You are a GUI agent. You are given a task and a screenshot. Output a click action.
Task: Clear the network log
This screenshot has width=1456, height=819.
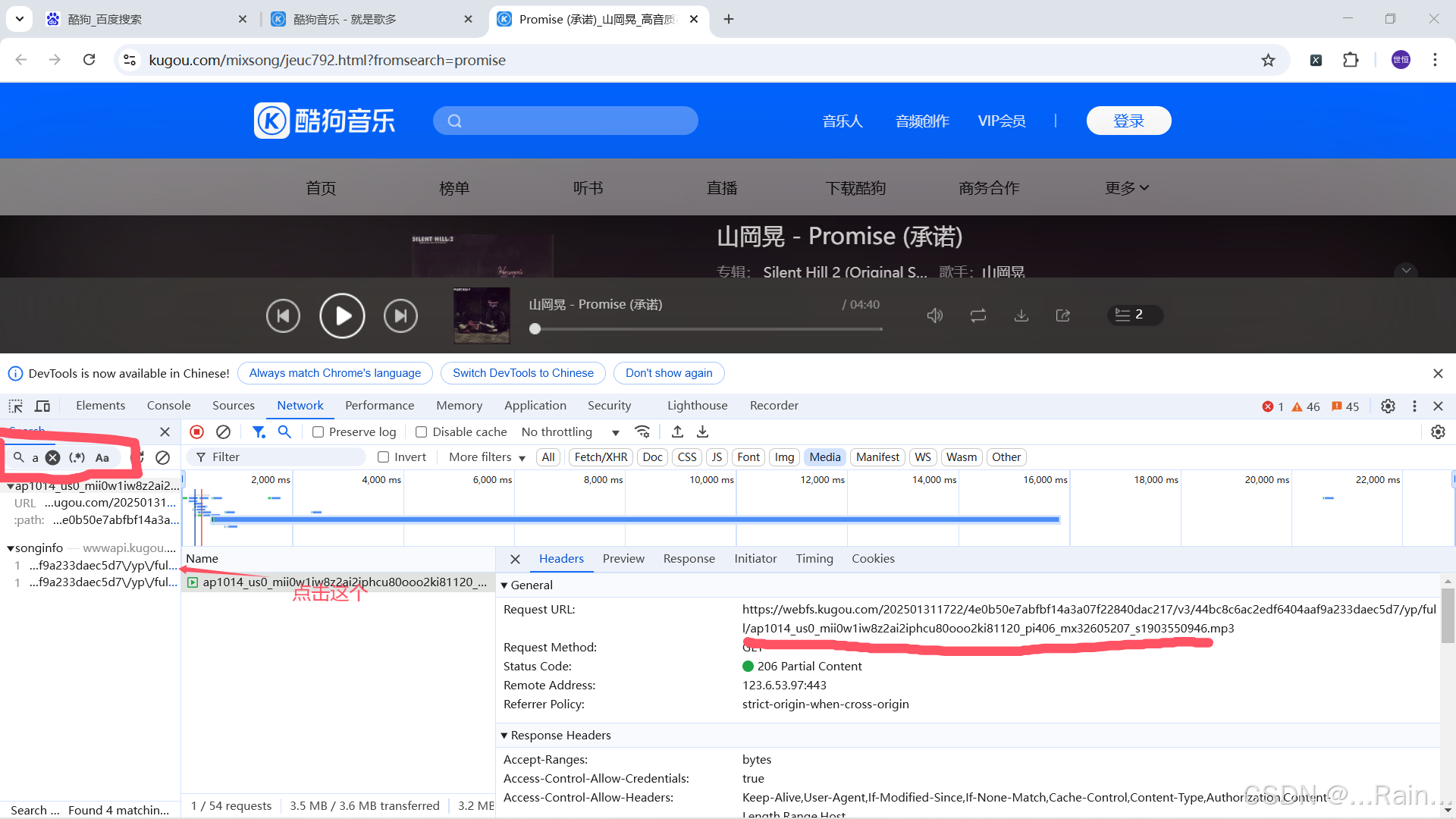(223, 431)
